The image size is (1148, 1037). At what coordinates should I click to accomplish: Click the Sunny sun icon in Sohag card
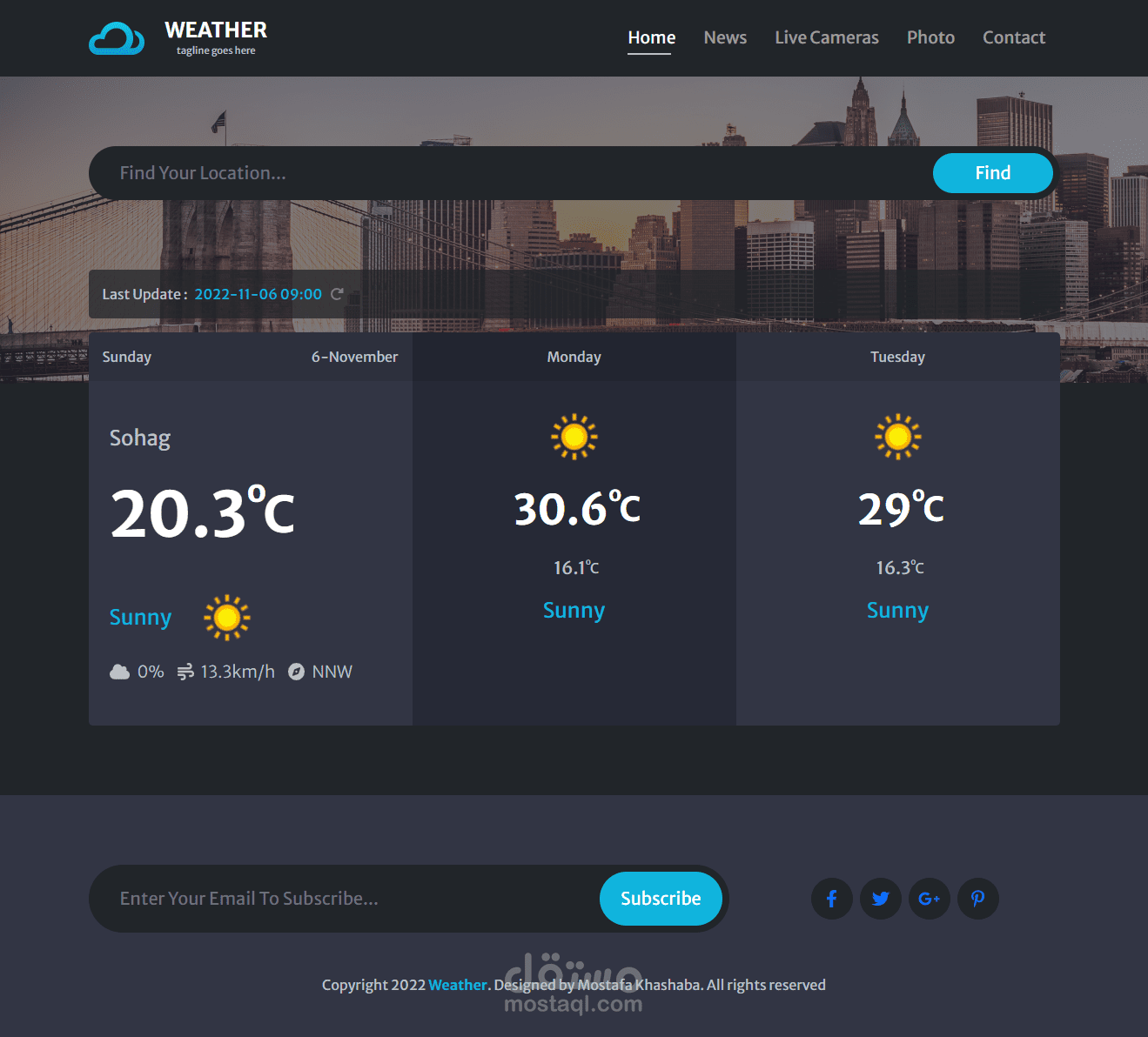(x=225, y=618)
